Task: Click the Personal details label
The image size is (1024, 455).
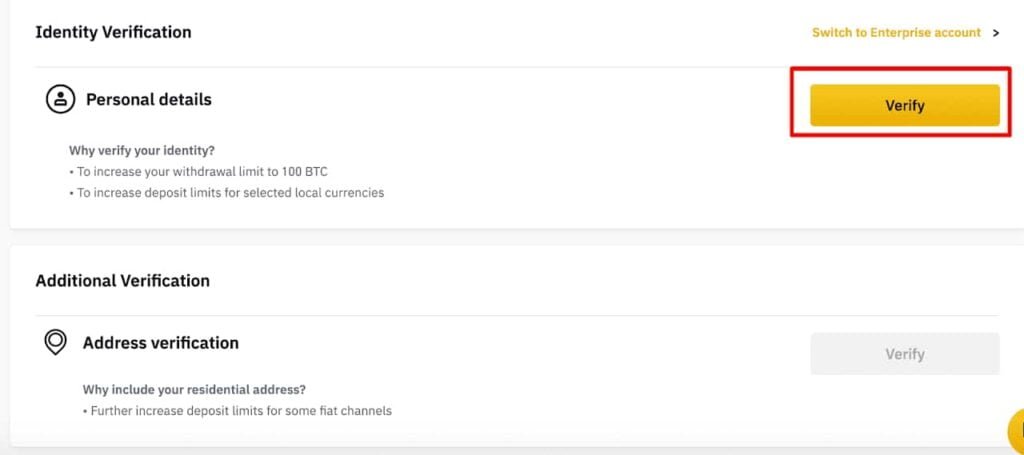Action: (149, 99)
